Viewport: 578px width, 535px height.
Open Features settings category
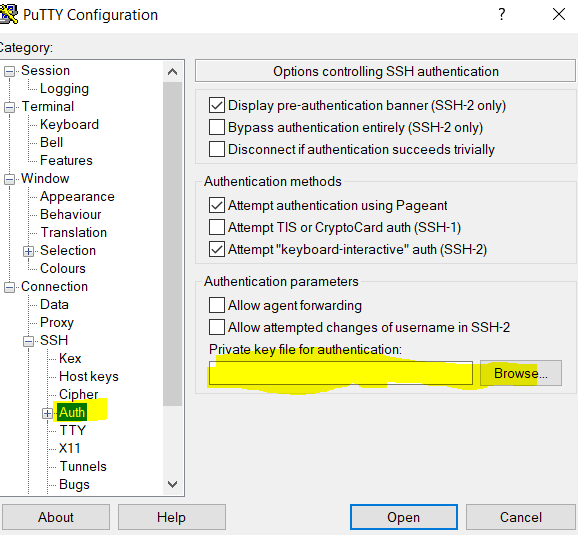[x=66, y=160]
